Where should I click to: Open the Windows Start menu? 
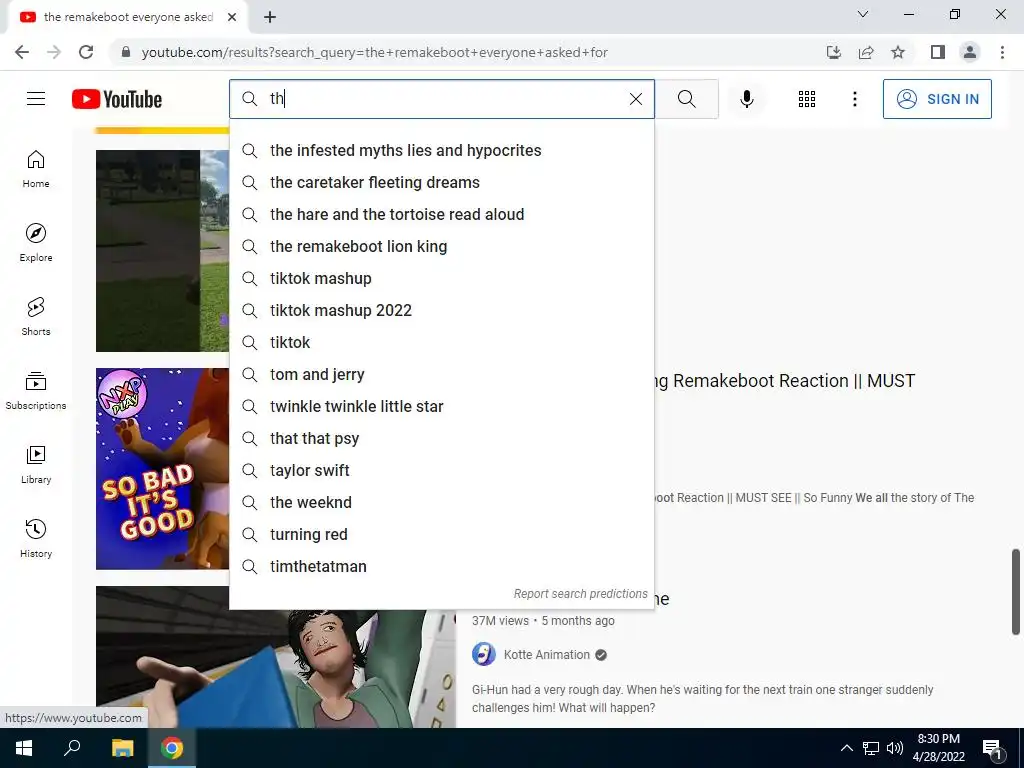click(24, 748)
